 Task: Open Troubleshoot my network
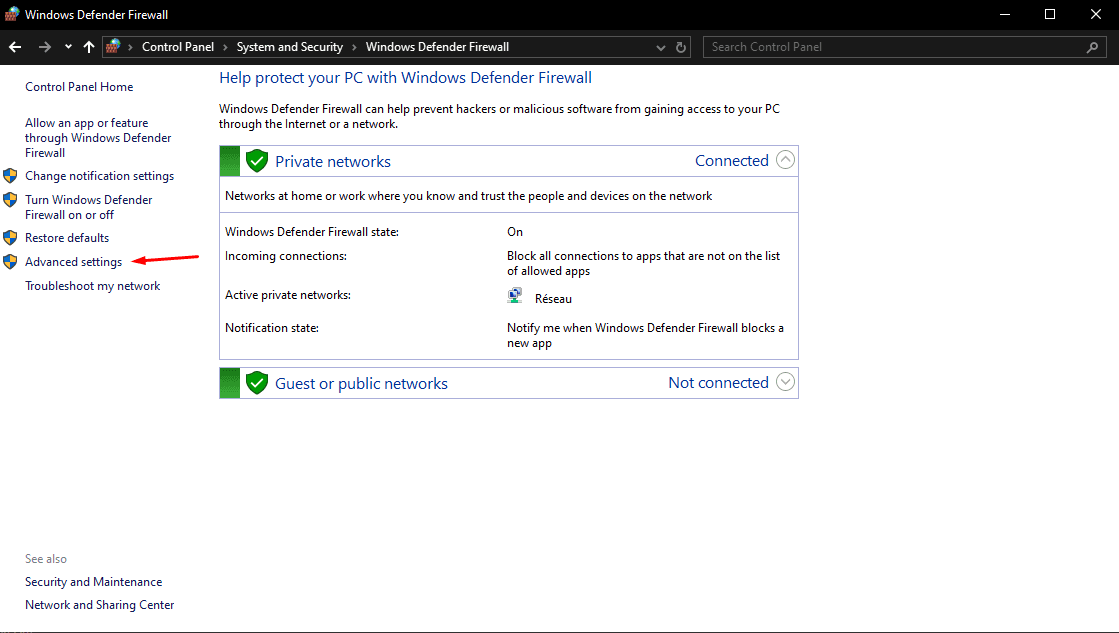pos(93,286)
